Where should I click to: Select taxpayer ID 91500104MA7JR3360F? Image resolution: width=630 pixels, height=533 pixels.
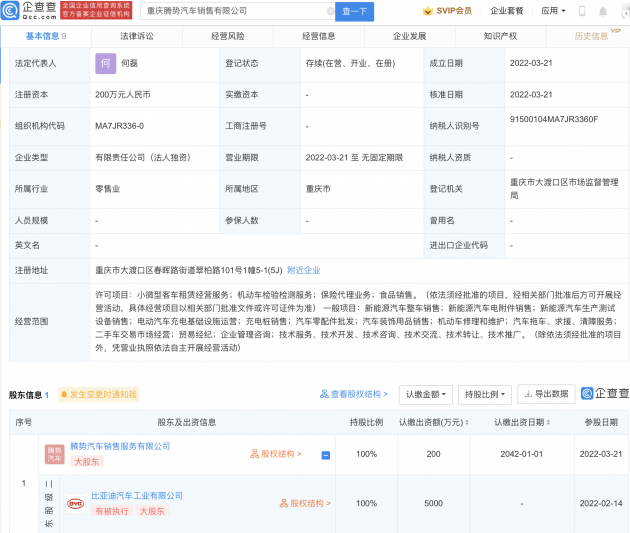[554, 119]
